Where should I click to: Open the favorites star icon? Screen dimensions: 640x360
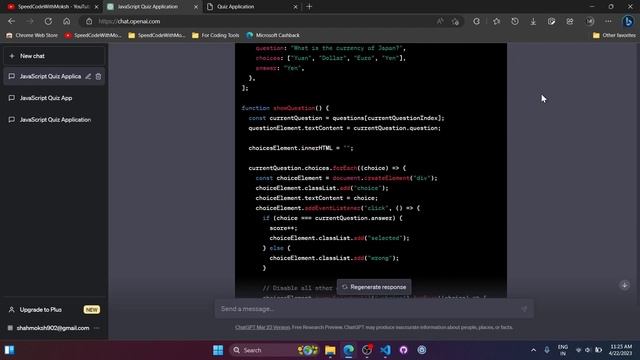(x=496, y=21)
